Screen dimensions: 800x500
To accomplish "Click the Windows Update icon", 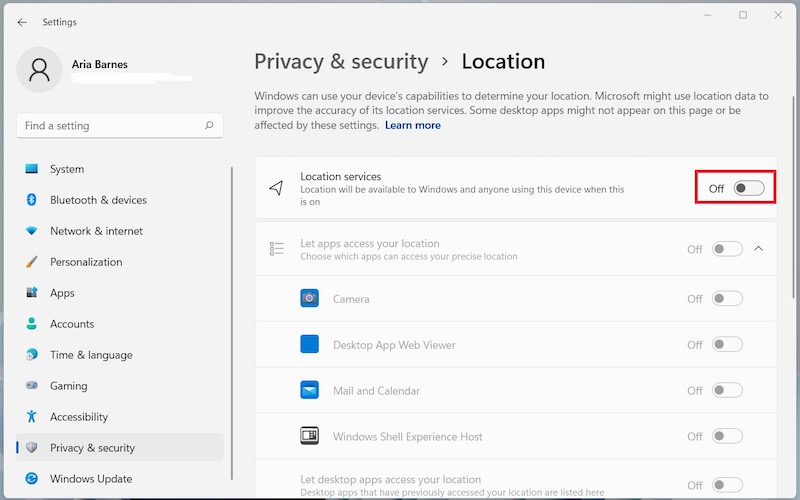I will point(32,479).
